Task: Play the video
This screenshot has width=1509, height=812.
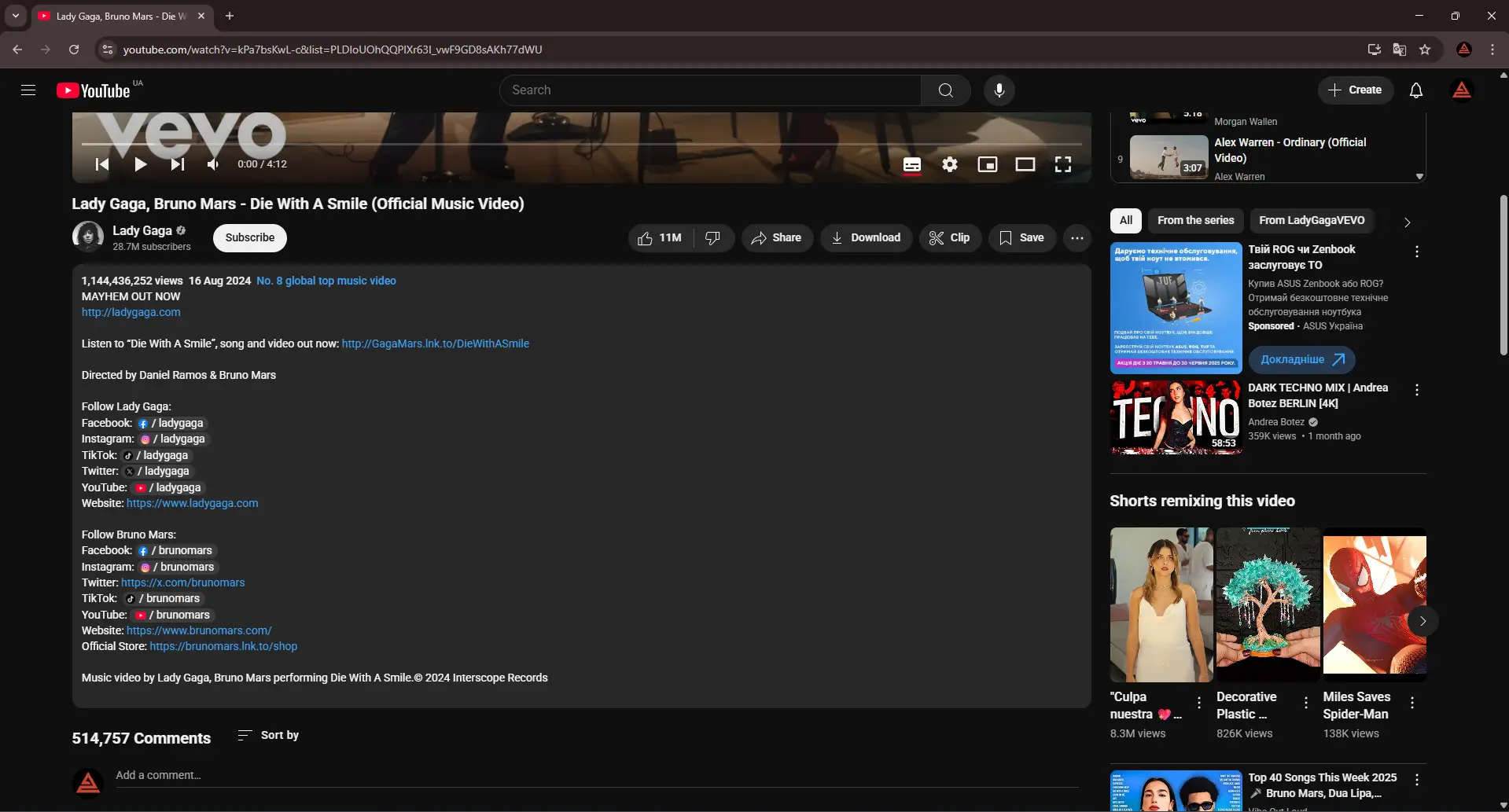Action: click(140, 164)
